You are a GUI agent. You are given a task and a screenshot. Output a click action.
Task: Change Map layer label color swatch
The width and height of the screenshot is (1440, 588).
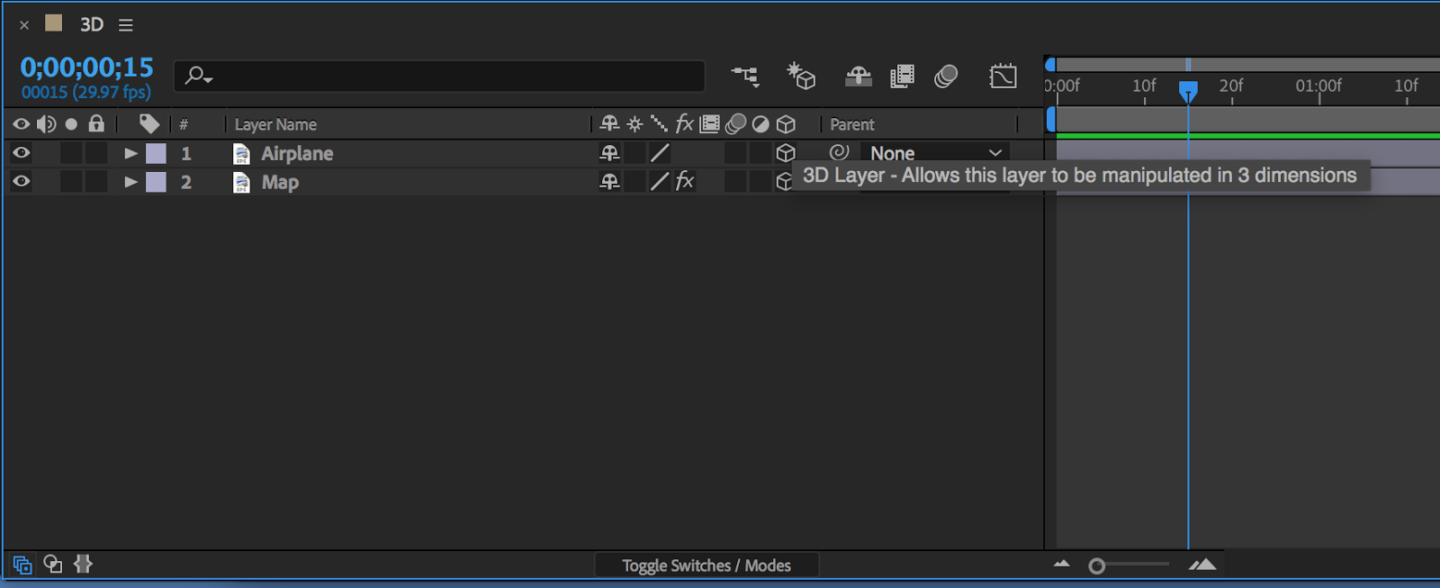(156, 182)
